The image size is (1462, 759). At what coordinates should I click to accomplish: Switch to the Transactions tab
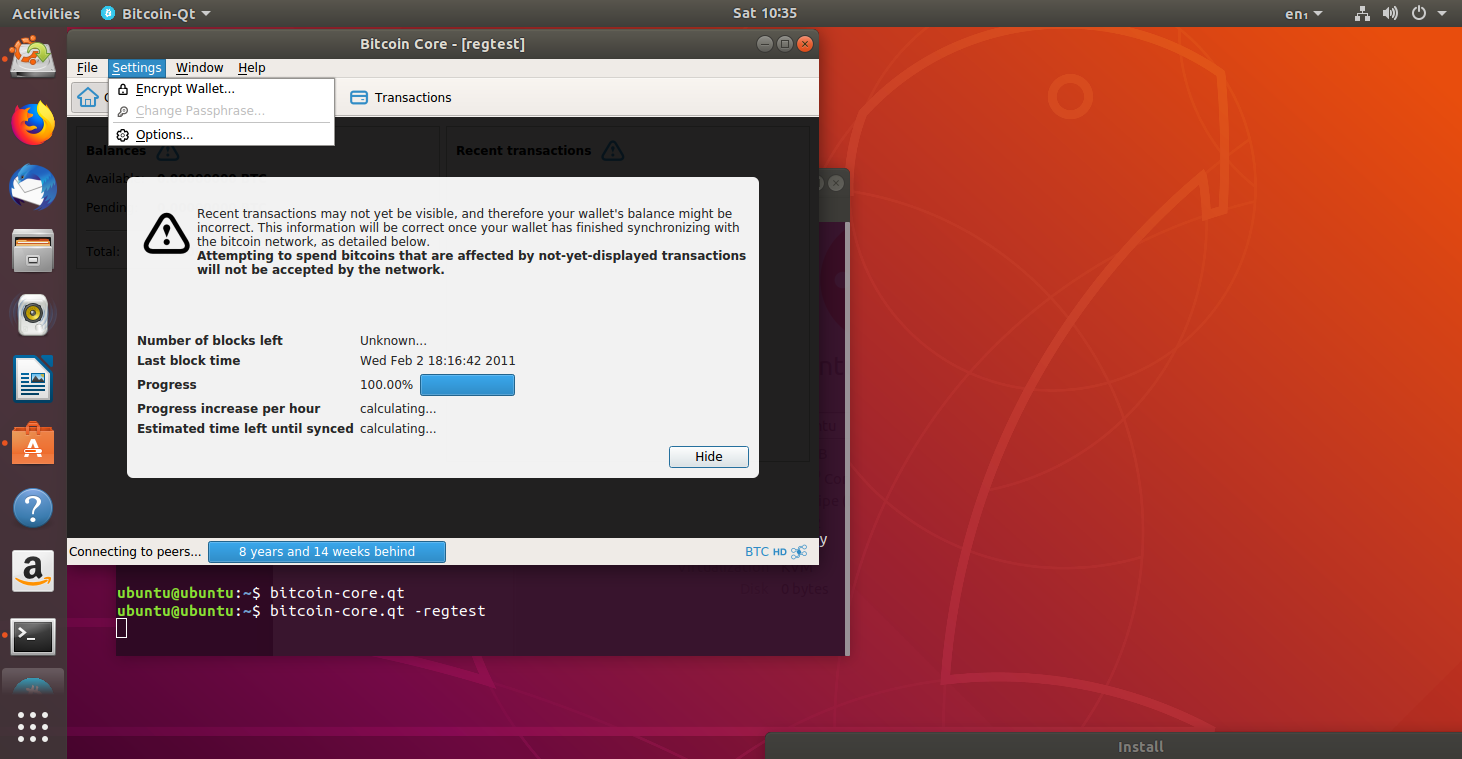(400, 97)
